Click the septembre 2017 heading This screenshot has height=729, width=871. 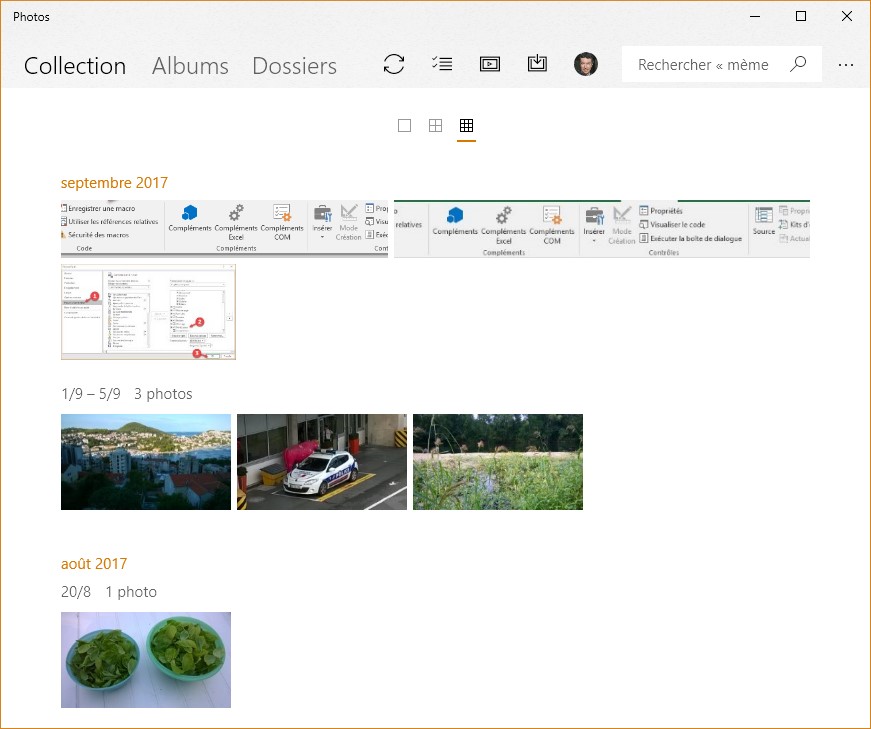pyautogui.click(x=114, y=183)
